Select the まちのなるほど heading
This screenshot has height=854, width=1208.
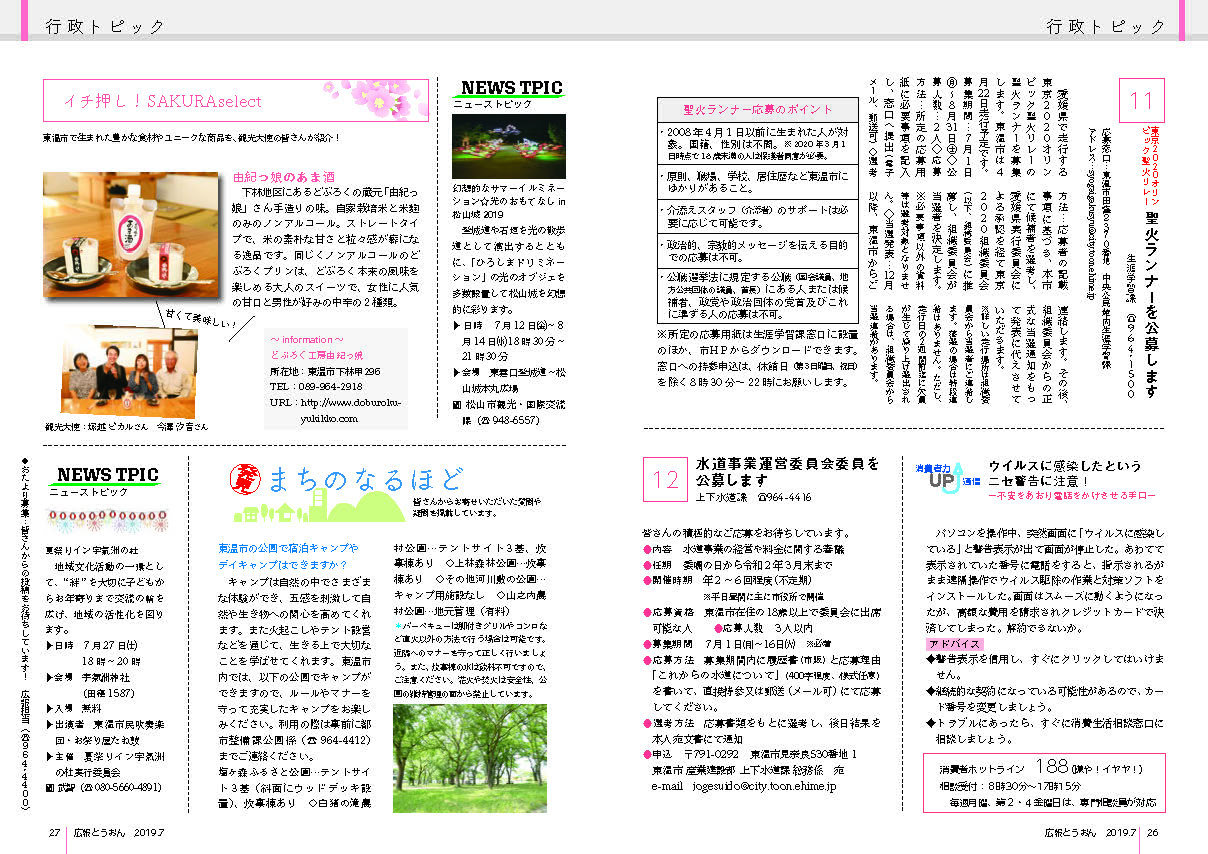point(364,480)
